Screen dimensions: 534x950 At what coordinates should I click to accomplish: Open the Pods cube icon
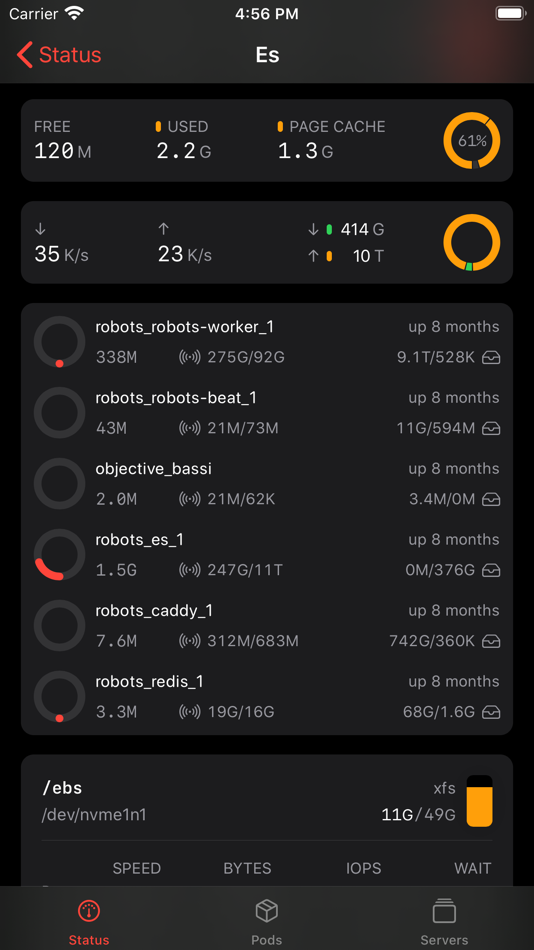click(267, 910)
